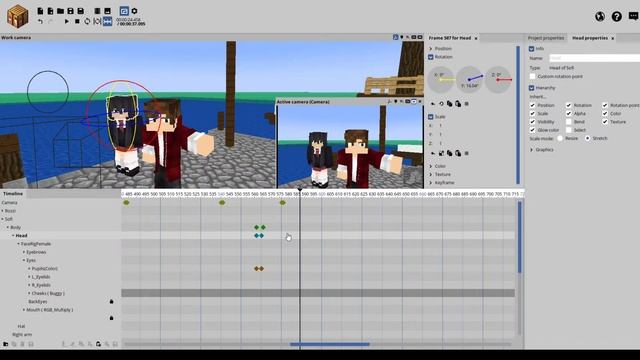The height and width of the screenshot is (360, 640).
Task: Select the Timeline tab
Action: tap(13, 193)
